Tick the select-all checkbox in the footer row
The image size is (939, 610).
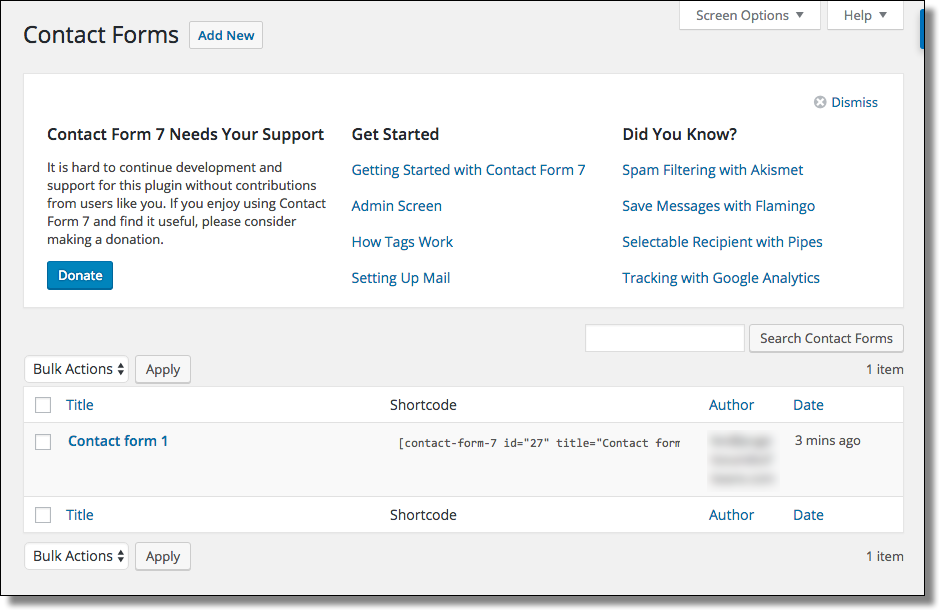coord(42,514)
